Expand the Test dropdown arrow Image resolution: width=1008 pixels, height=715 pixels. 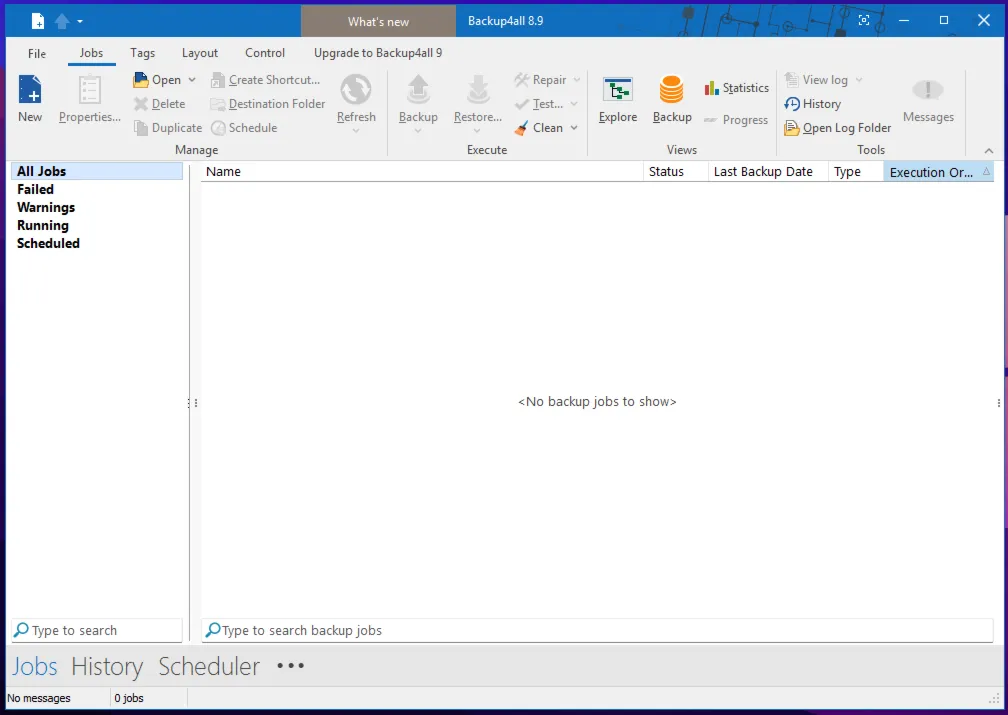574,104
